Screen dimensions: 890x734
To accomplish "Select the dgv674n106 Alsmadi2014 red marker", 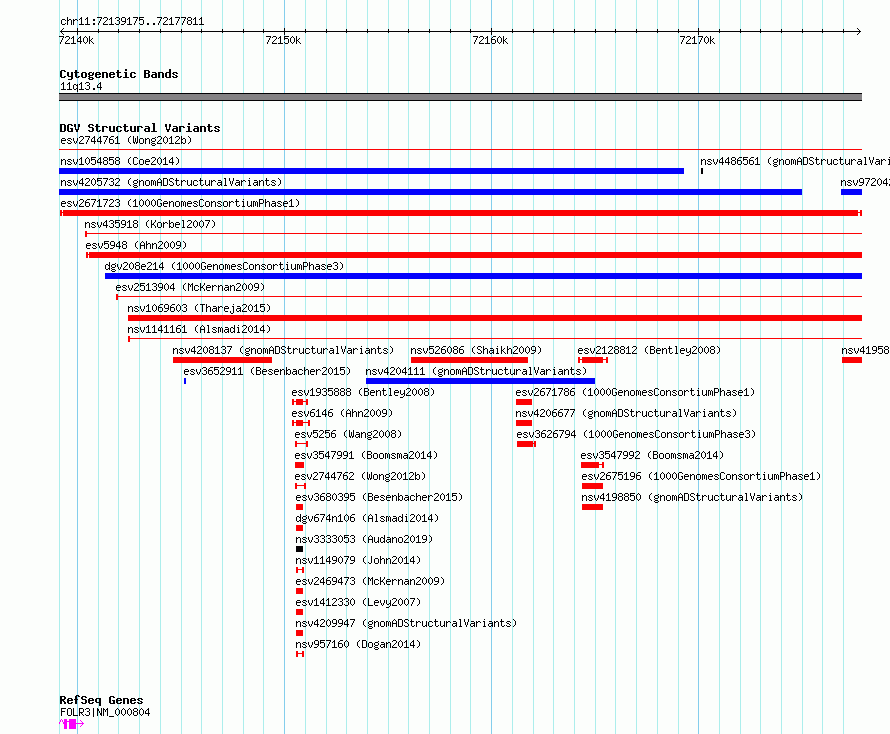I will click(x=300, y=528).
